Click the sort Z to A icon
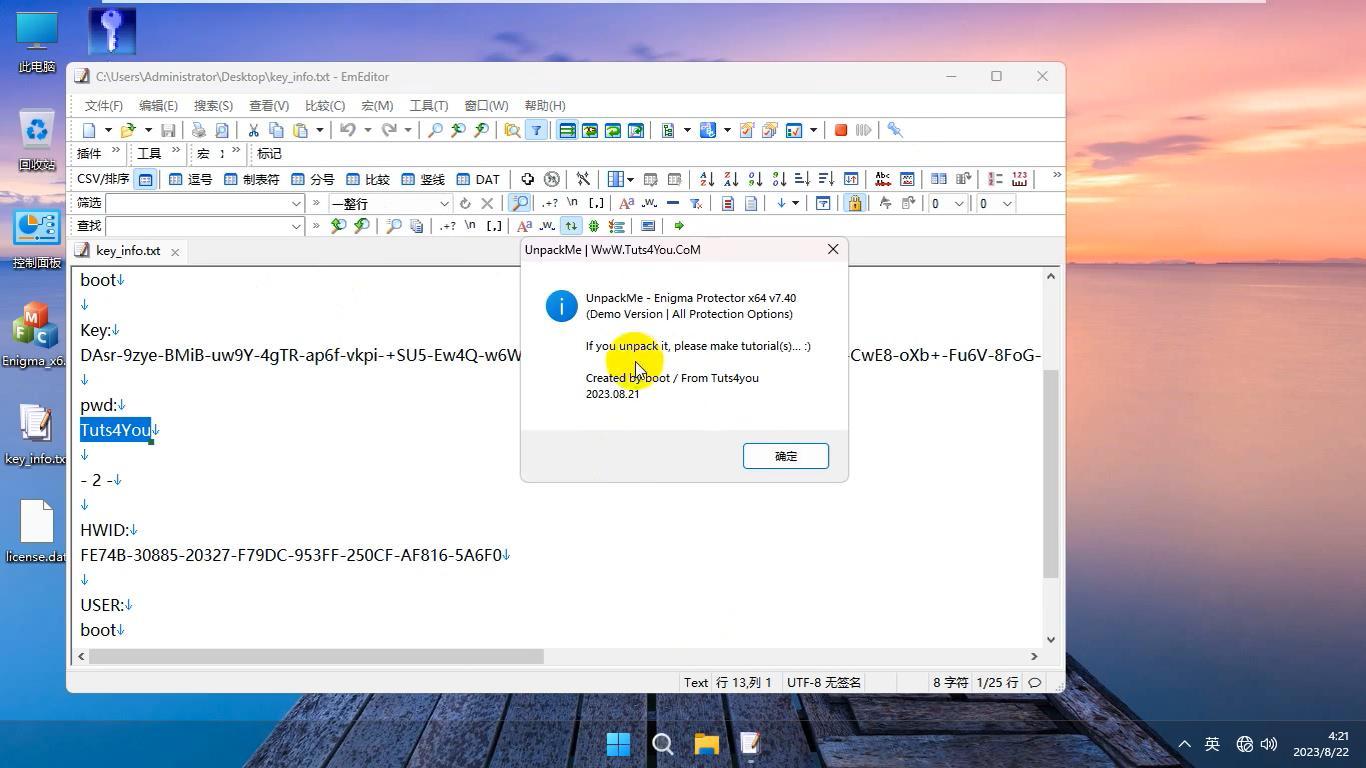Screen dimensions: 1366x768 click(x=731, y=179)
